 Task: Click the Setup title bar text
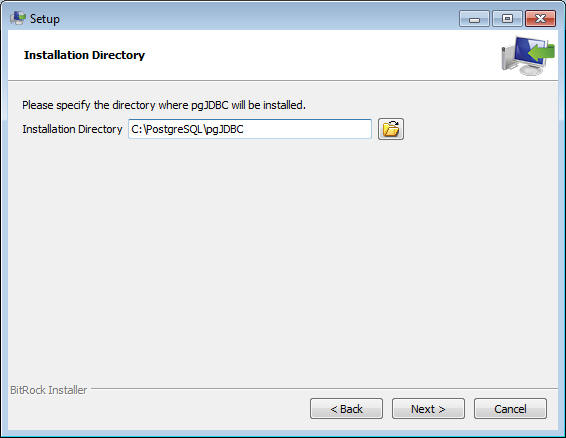(x=45, y=19)
